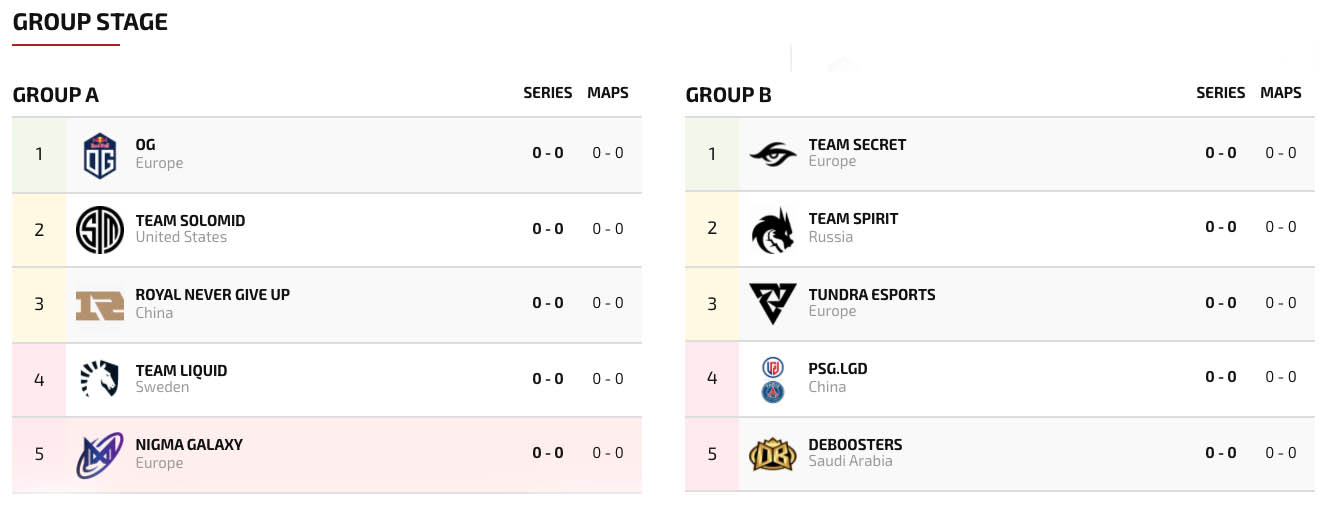Image resolution: width=1332 pixels, height=506 pixels.
Task: Click the Royal Never Give Up logo
Action: [100, 305]
